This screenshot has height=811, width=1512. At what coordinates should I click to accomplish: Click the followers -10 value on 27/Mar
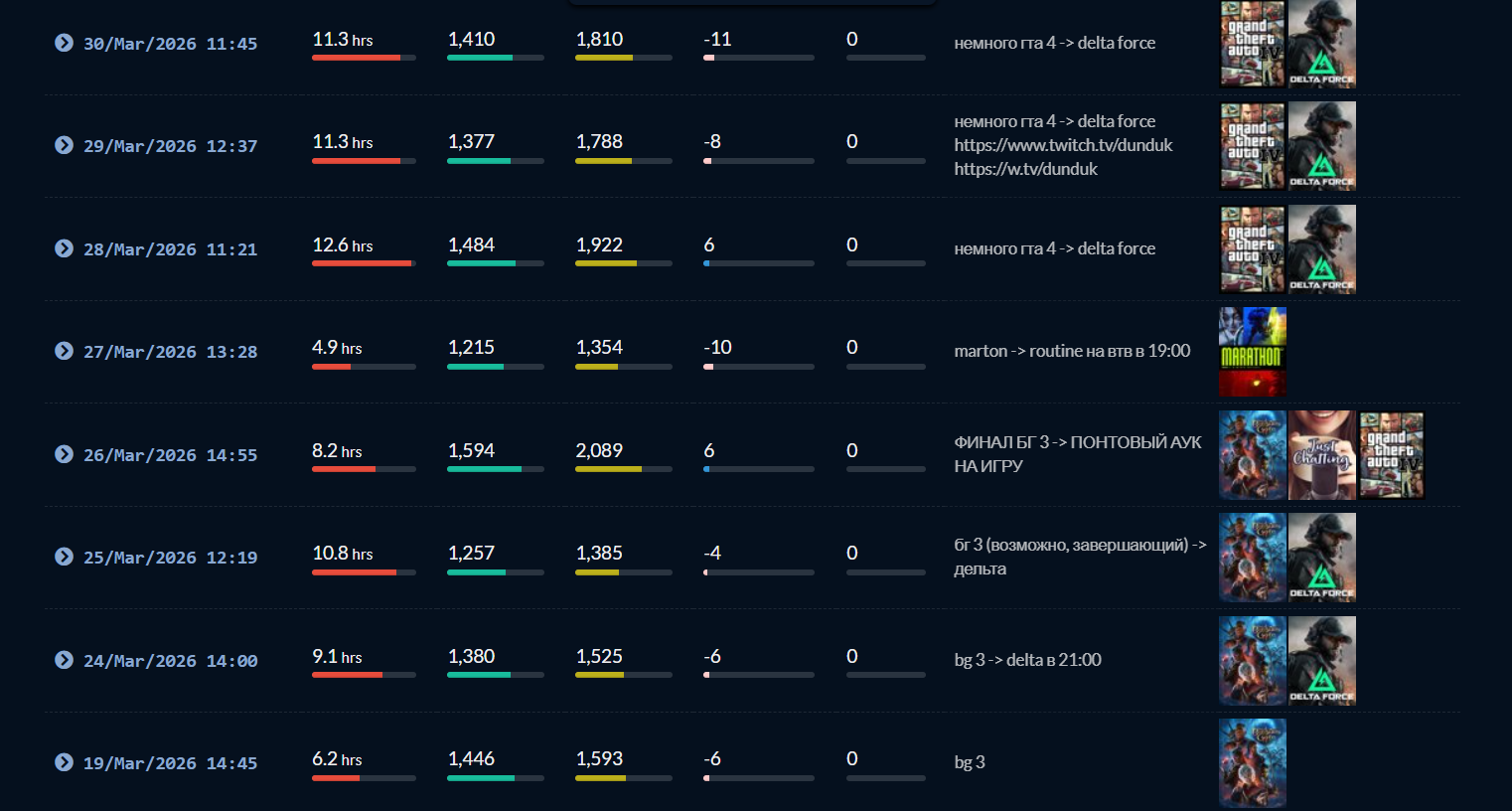[717, 347]
